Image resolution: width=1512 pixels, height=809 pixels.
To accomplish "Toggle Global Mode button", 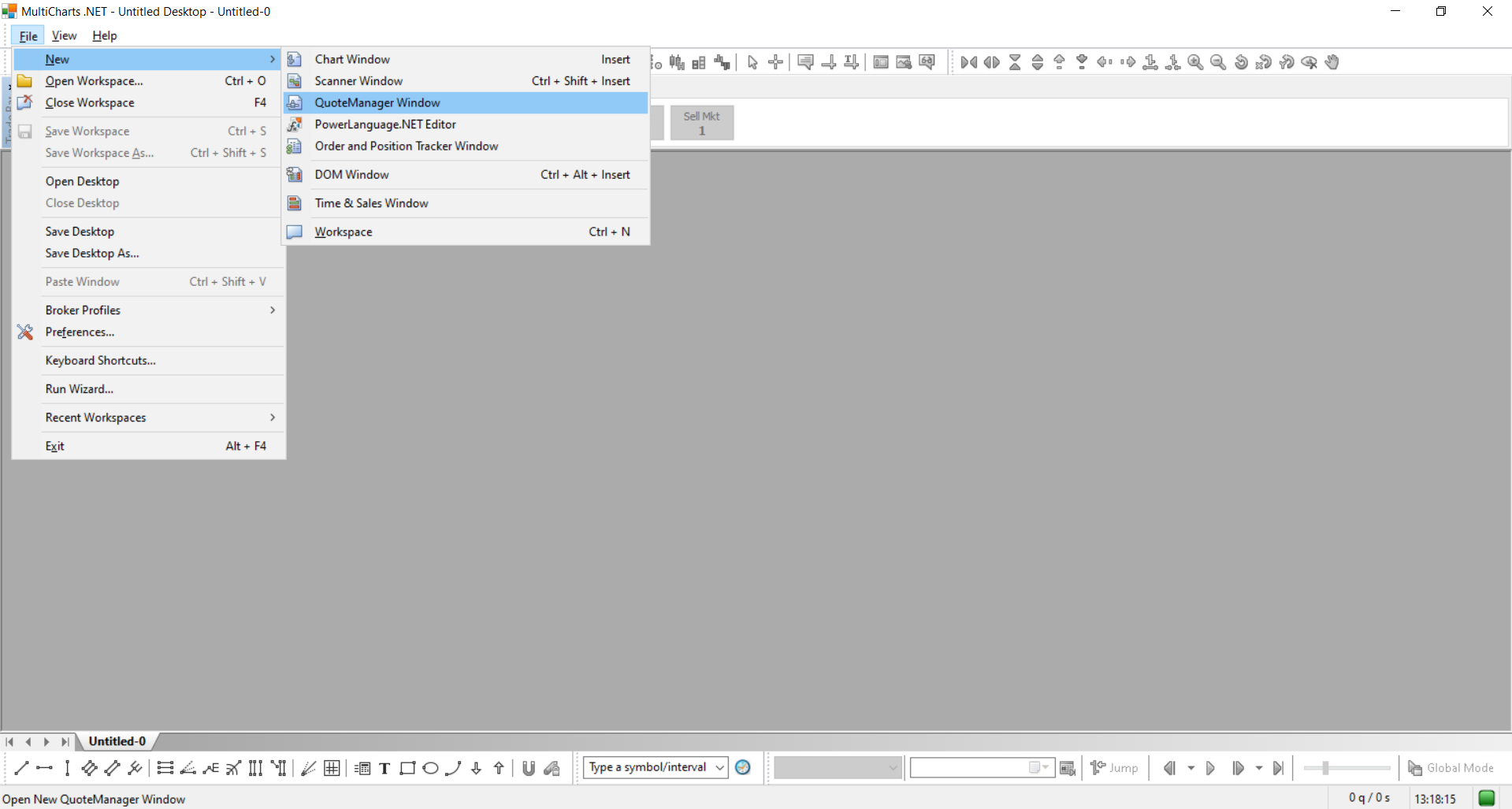I will pos(1451,768).
